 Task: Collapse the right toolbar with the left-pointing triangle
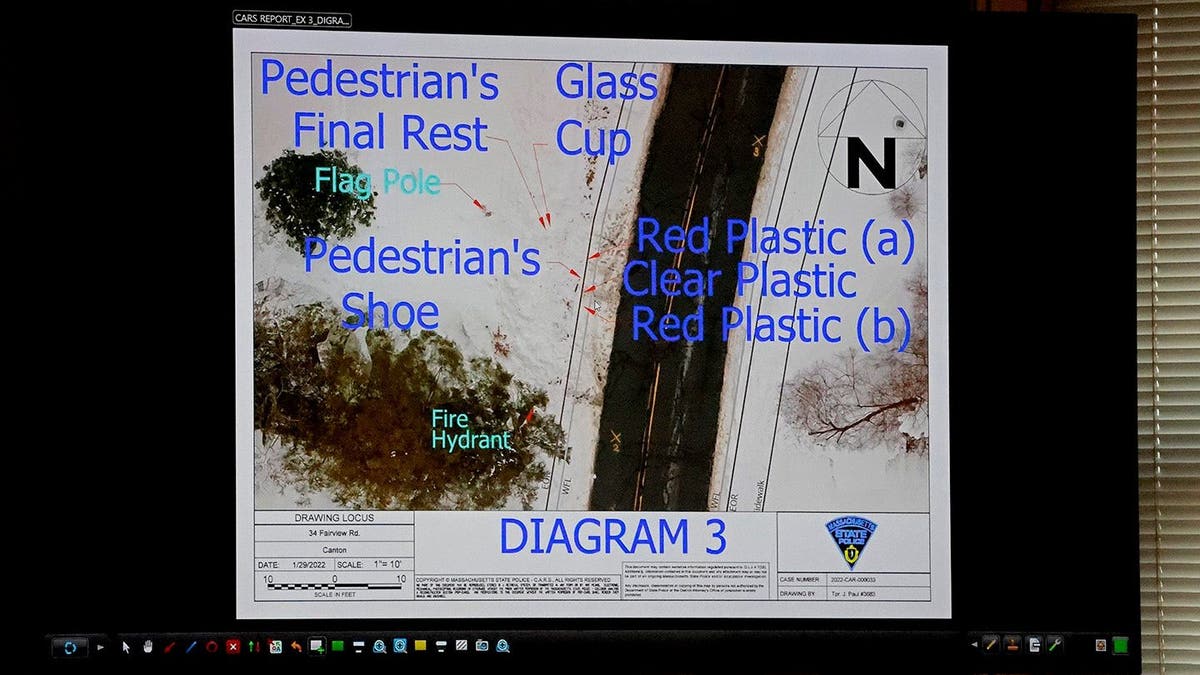click(x=974, y=644)
